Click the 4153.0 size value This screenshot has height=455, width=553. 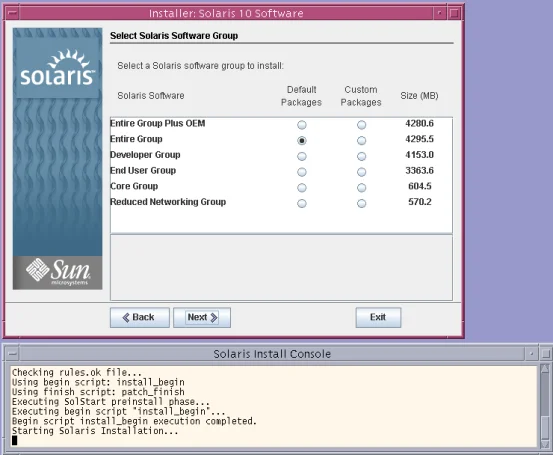[419, 155]
